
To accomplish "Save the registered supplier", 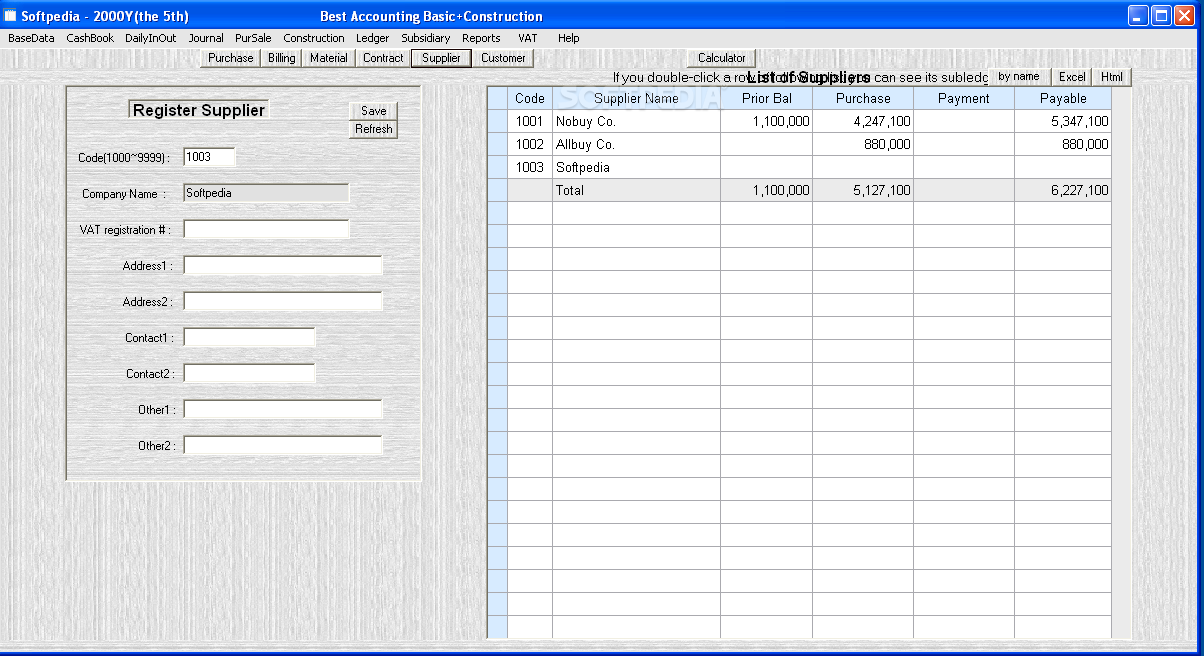I will 374,111.
